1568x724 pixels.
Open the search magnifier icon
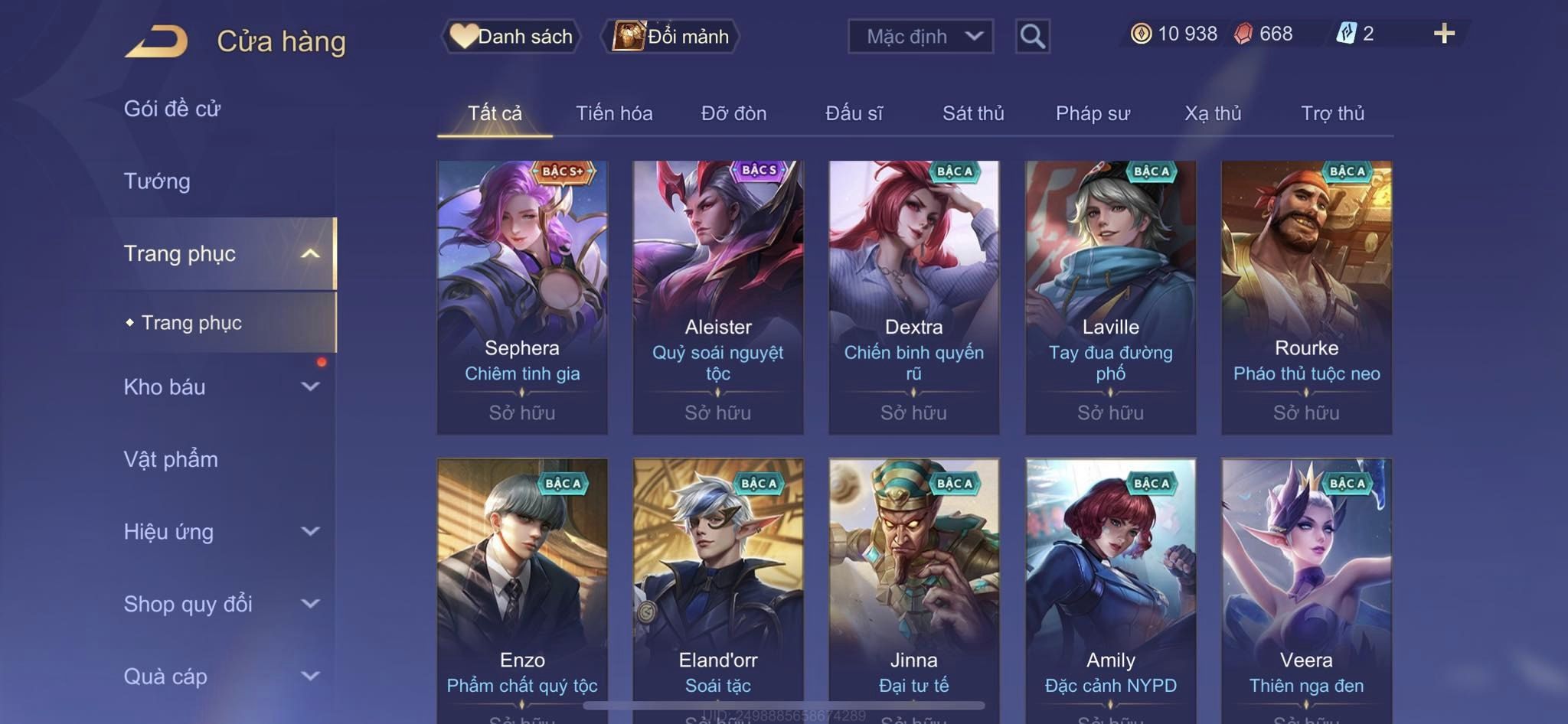[x=1032, y=36]
